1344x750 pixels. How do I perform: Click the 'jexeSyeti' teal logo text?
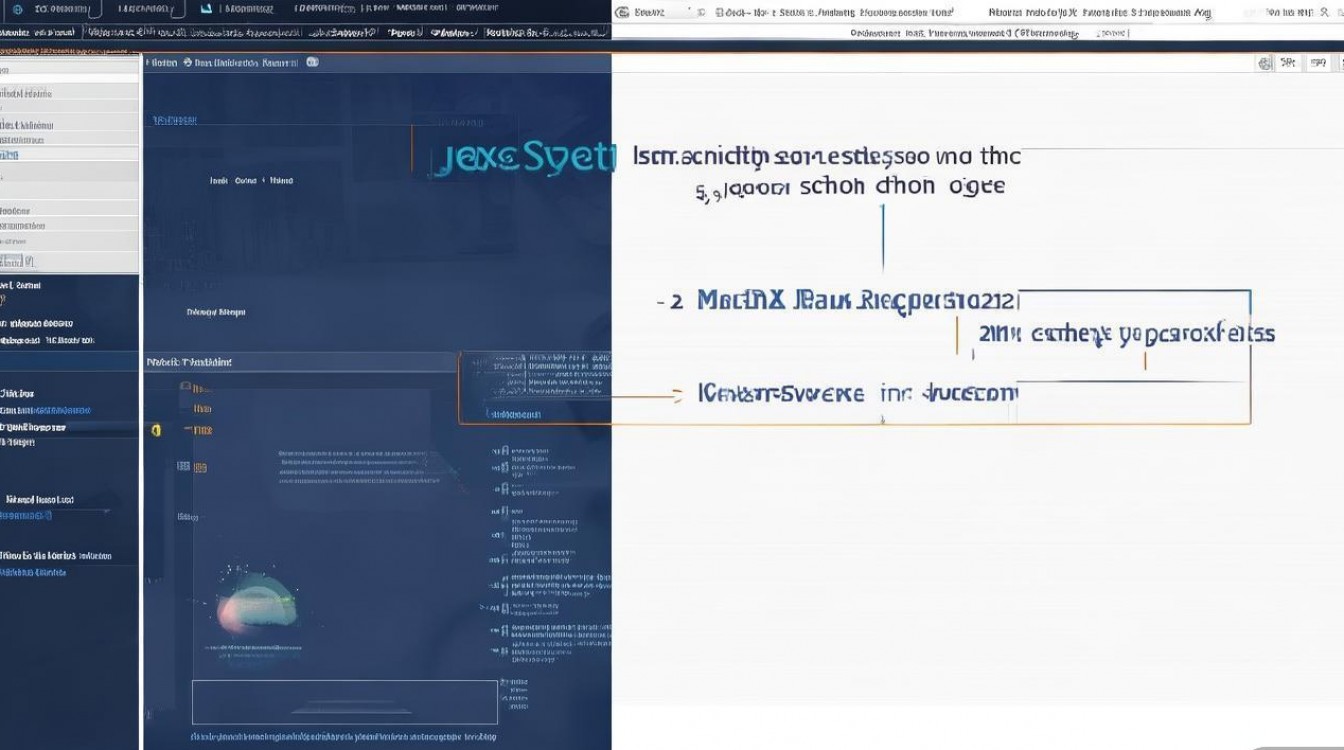(x=518, y=158)
